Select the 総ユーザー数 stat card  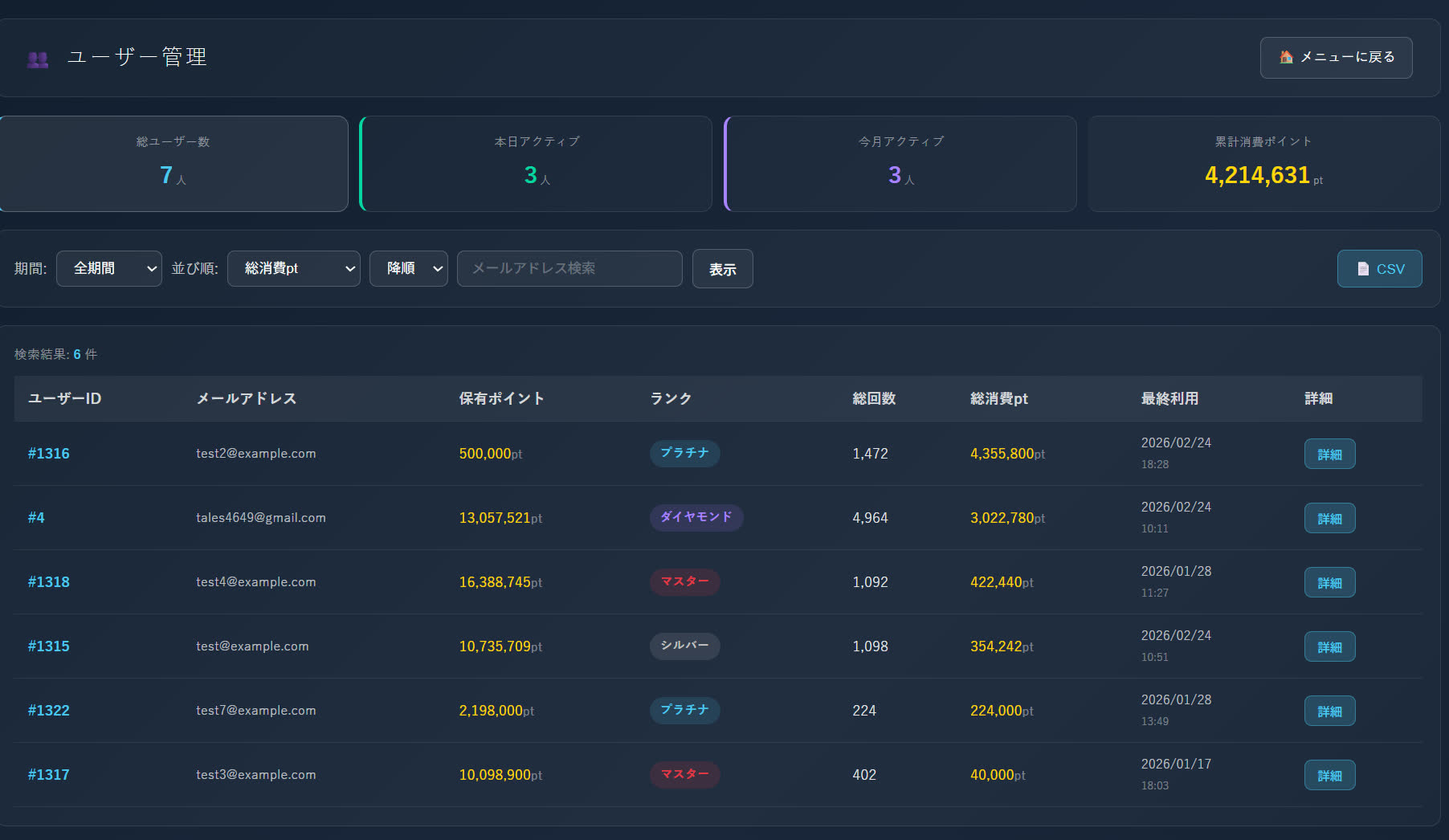click(173, 164)
